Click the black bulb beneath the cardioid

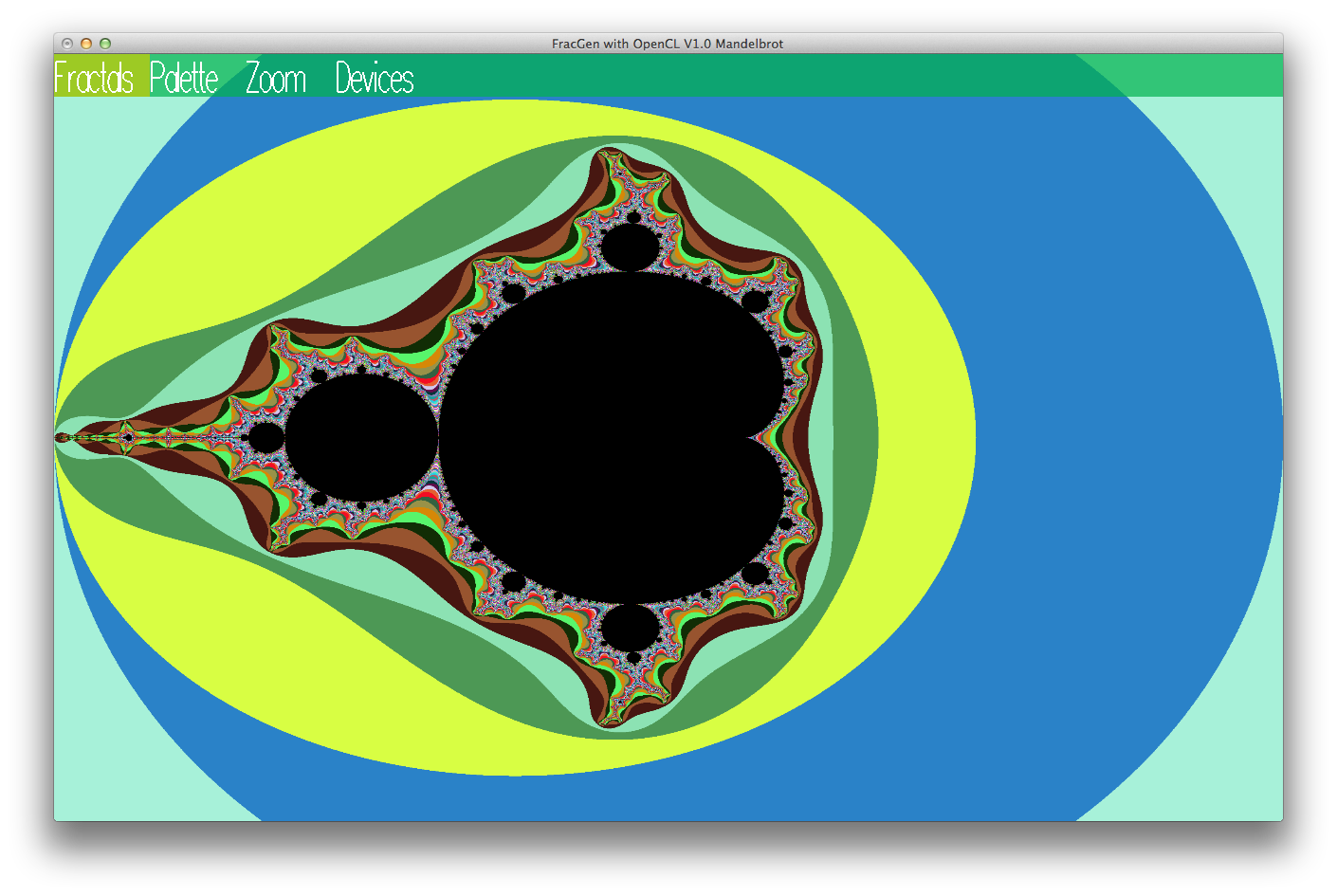tap(630, 628)
